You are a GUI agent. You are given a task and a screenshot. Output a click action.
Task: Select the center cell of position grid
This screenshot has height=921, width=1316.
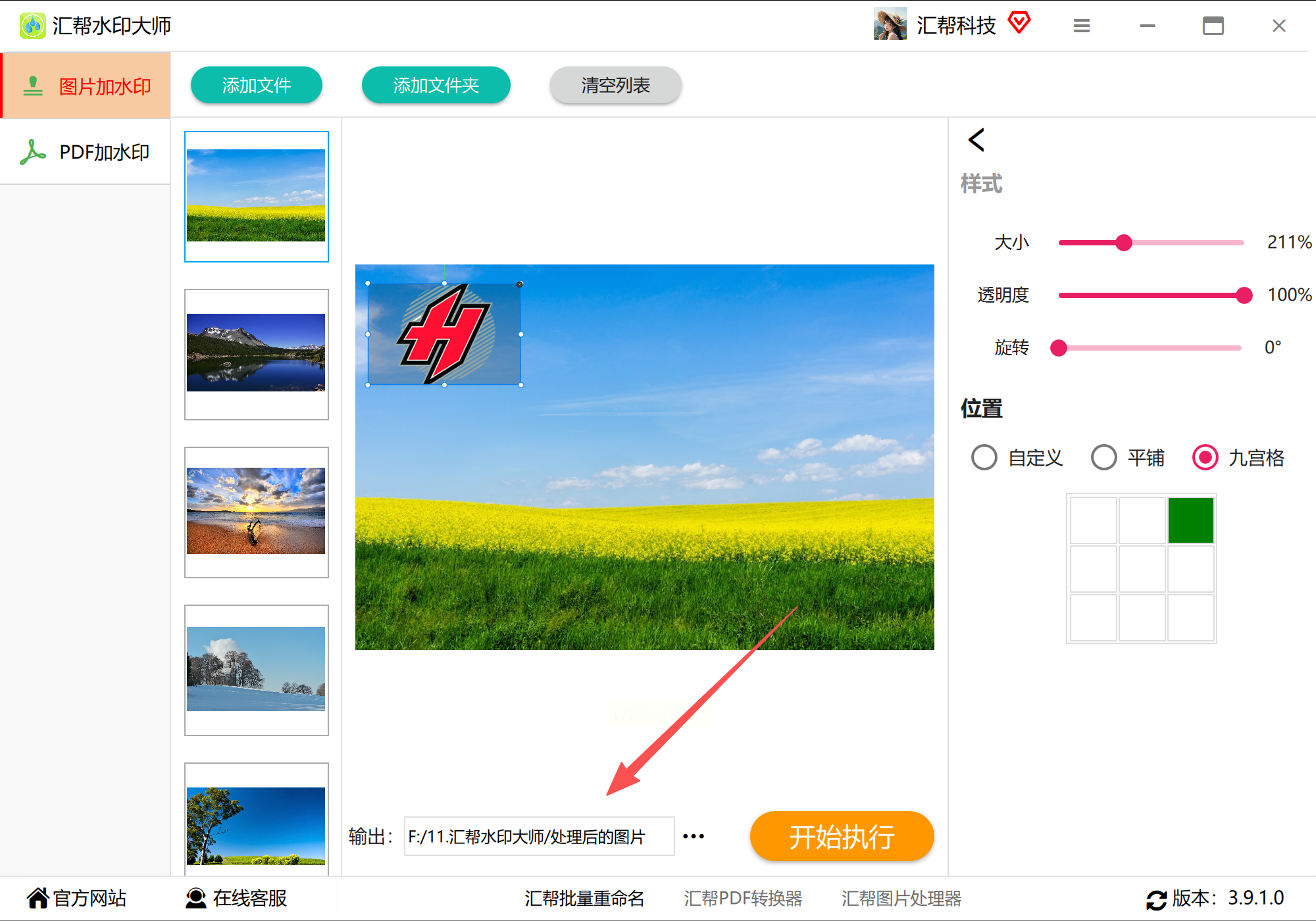point(1142,569)
